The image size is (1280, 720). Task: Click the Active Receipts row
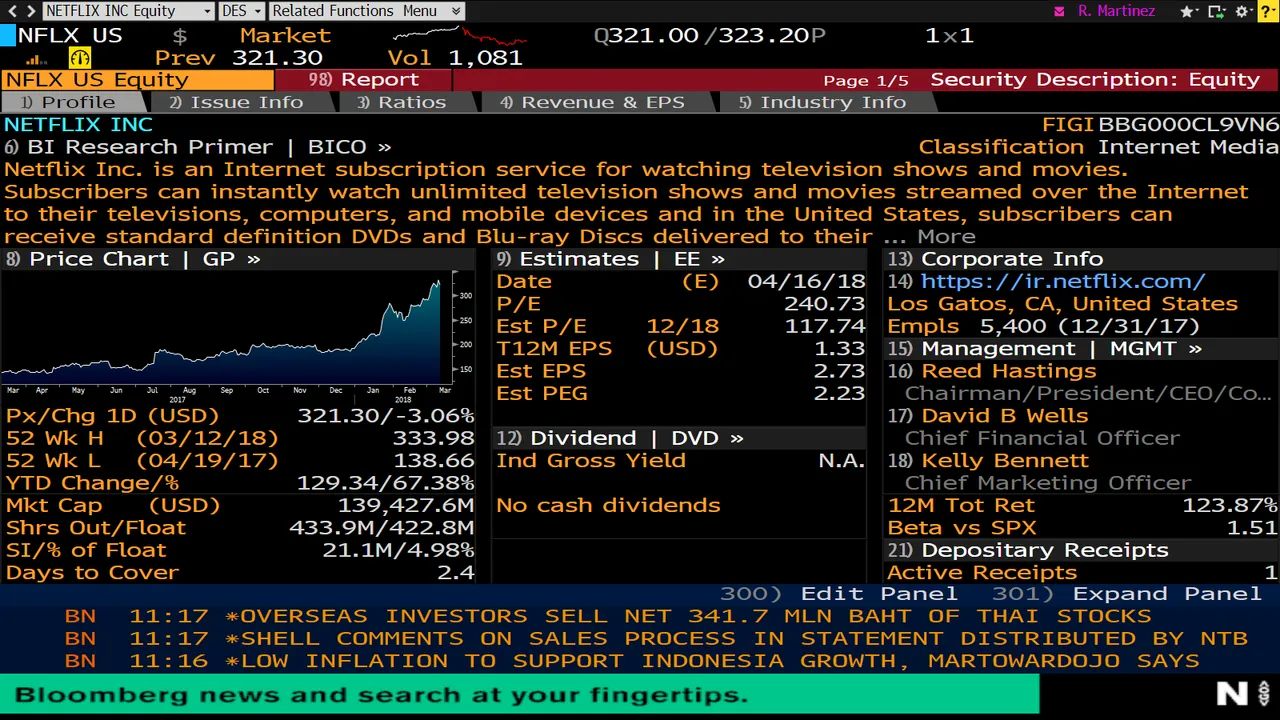(1082, 573)
